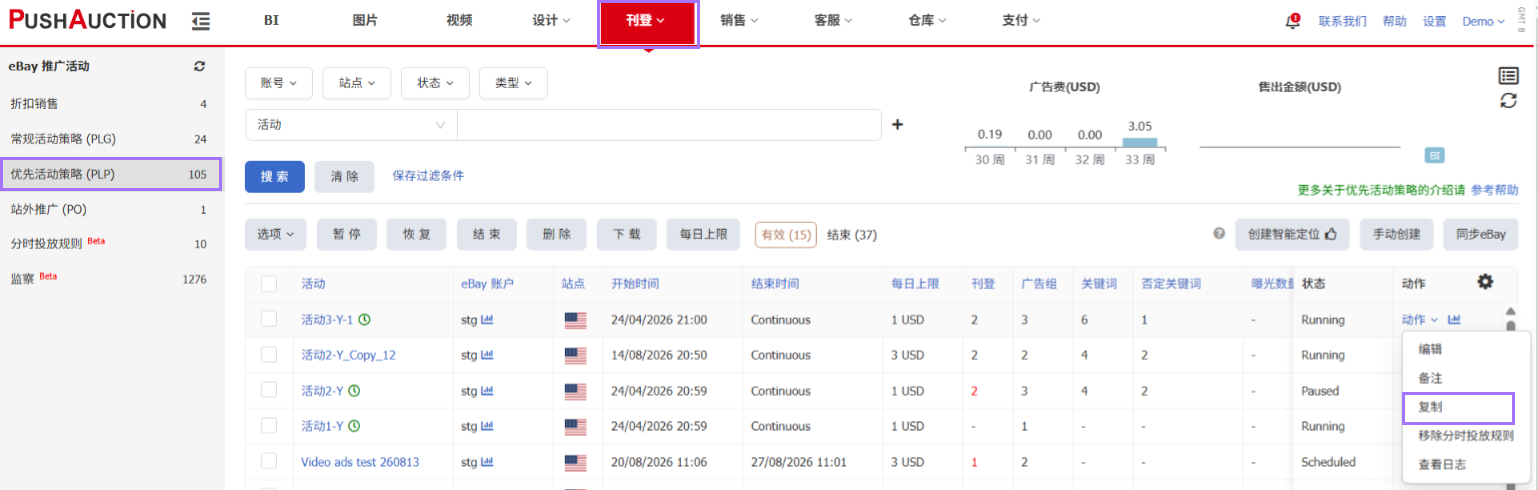This screenshot has width=1538, height=490.
Task: Go to the BI navigation item
Action: click(271, 20)
